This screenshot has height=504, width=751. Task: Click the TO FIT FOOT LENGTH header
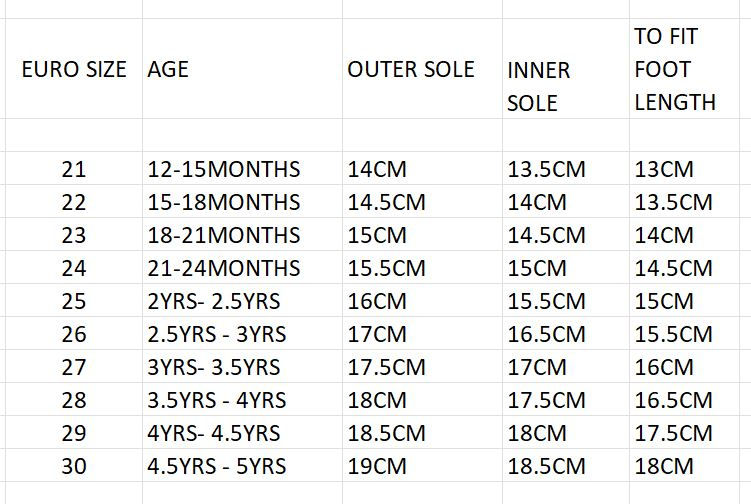pos(684,69)
